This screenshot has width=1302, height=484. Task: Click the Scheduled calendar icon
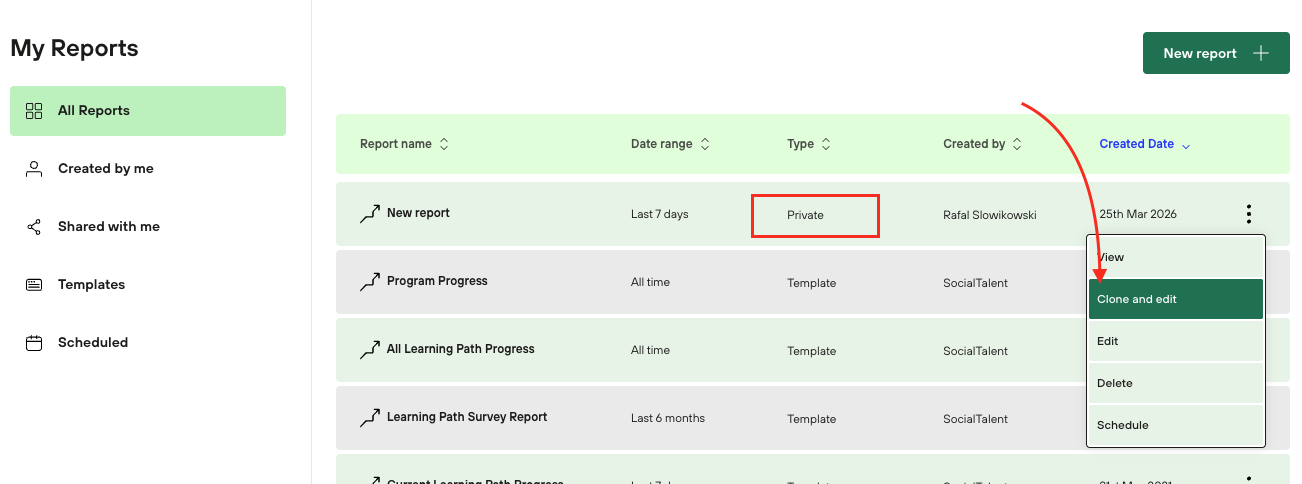[x=34, y=343]
